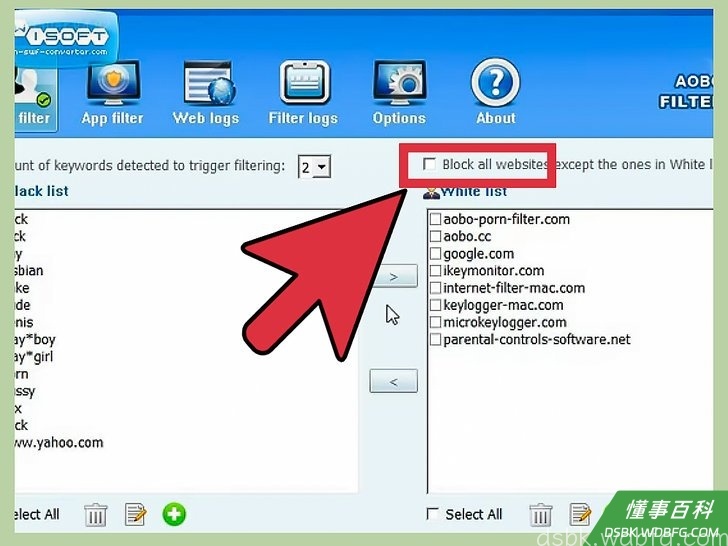This screenshot has height=546, width=728.
Task: Check internet-filter-mac.com in White list
Action: click(435, 288)
